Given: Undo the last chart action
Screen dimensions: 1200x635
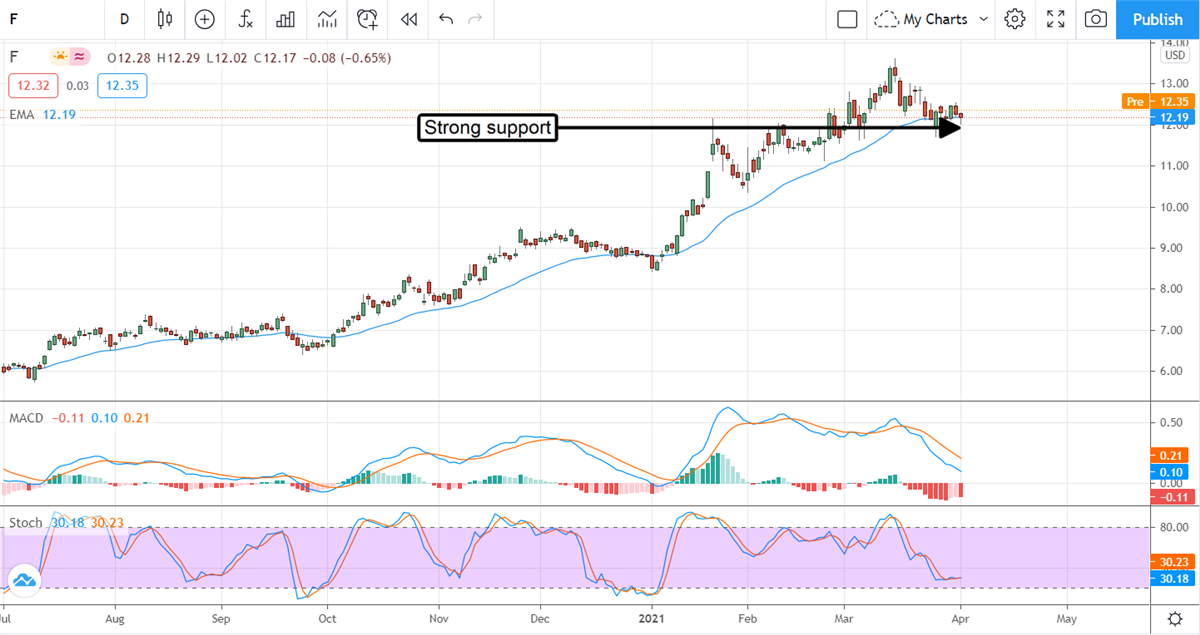Looking at the screenshot, I should pos(446,19).
